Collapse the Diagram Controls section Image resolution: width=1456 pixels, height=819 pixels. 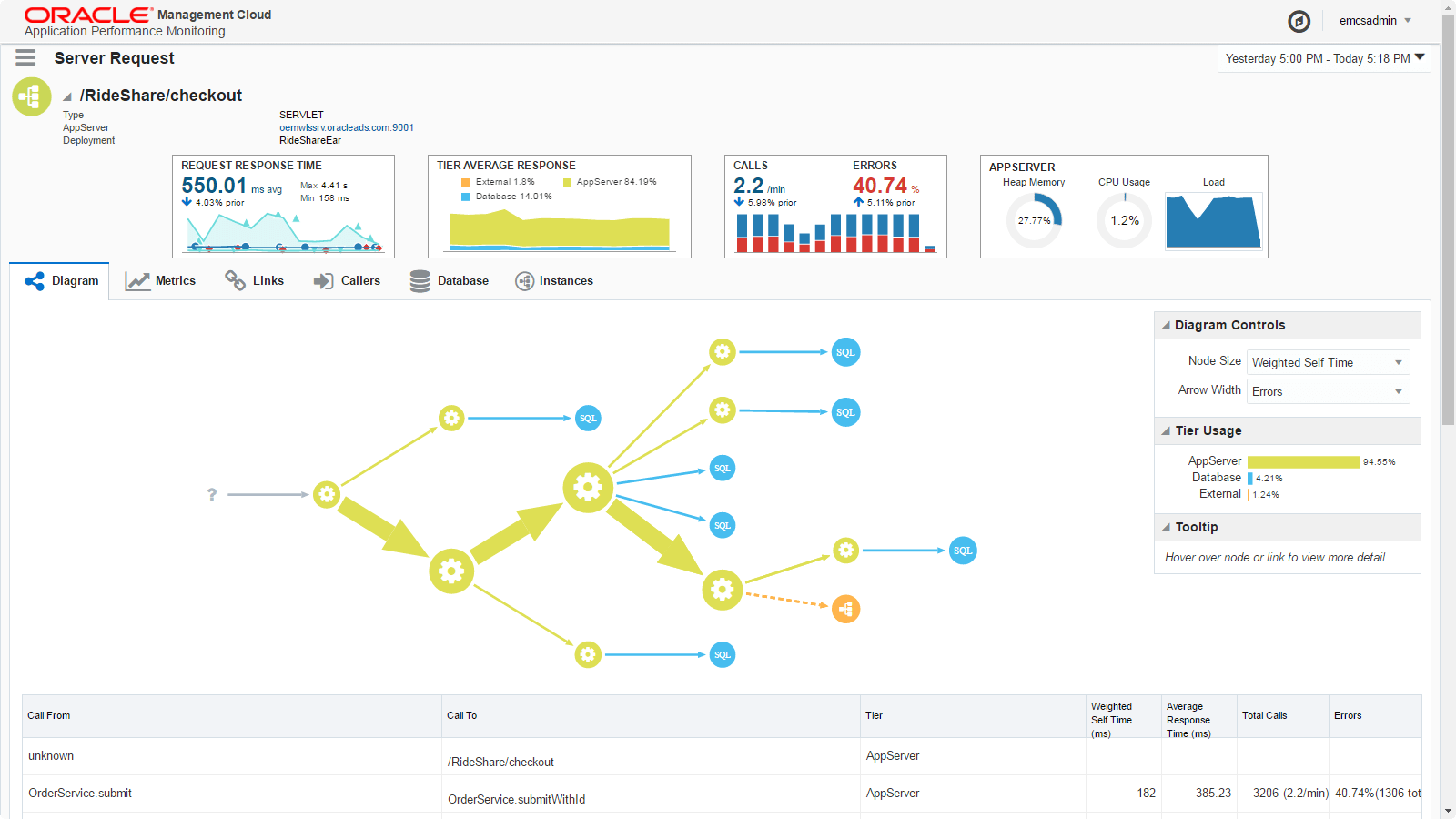(x=1166, y=325)
